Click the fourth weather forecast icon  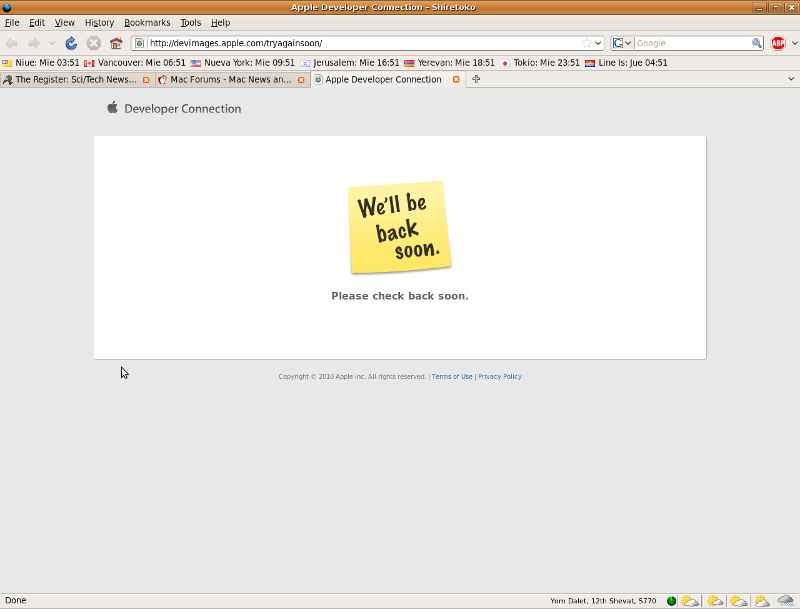[762, 601]
